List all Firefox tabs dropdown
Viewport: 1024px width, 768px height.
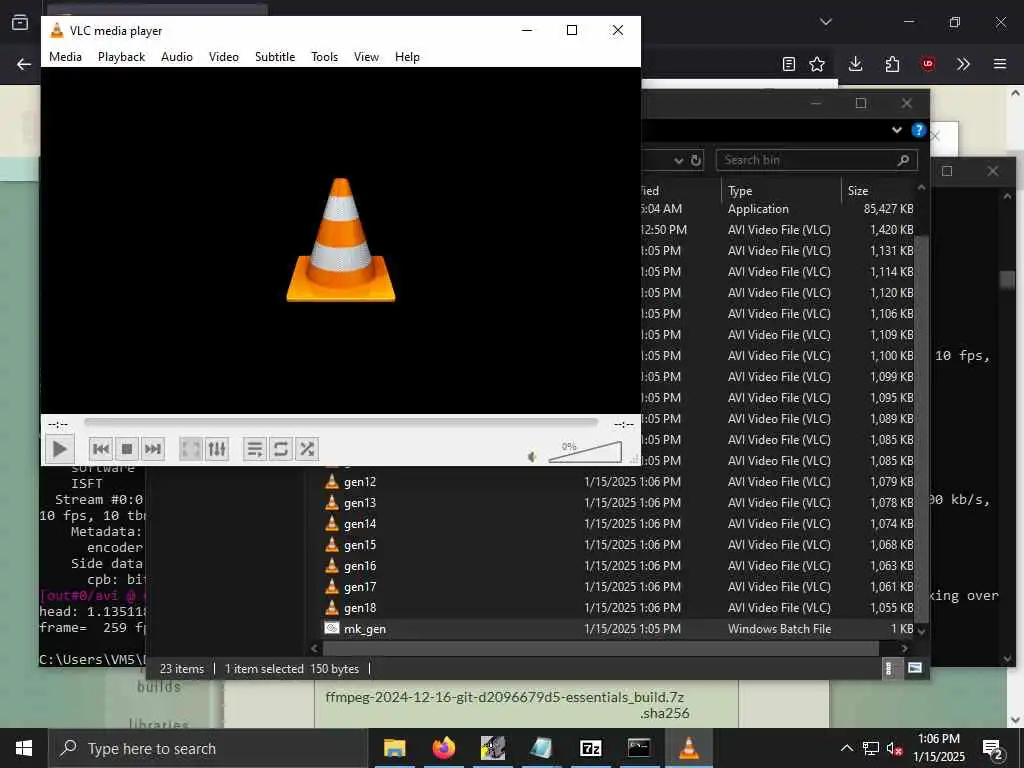[826, 22]
